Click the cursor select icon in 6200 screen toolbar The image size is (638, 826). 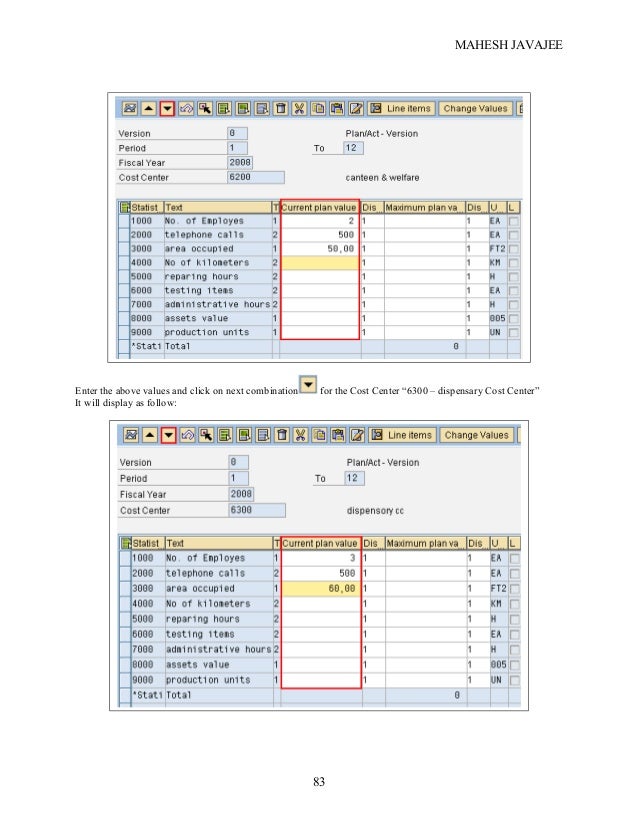point(205,109)
